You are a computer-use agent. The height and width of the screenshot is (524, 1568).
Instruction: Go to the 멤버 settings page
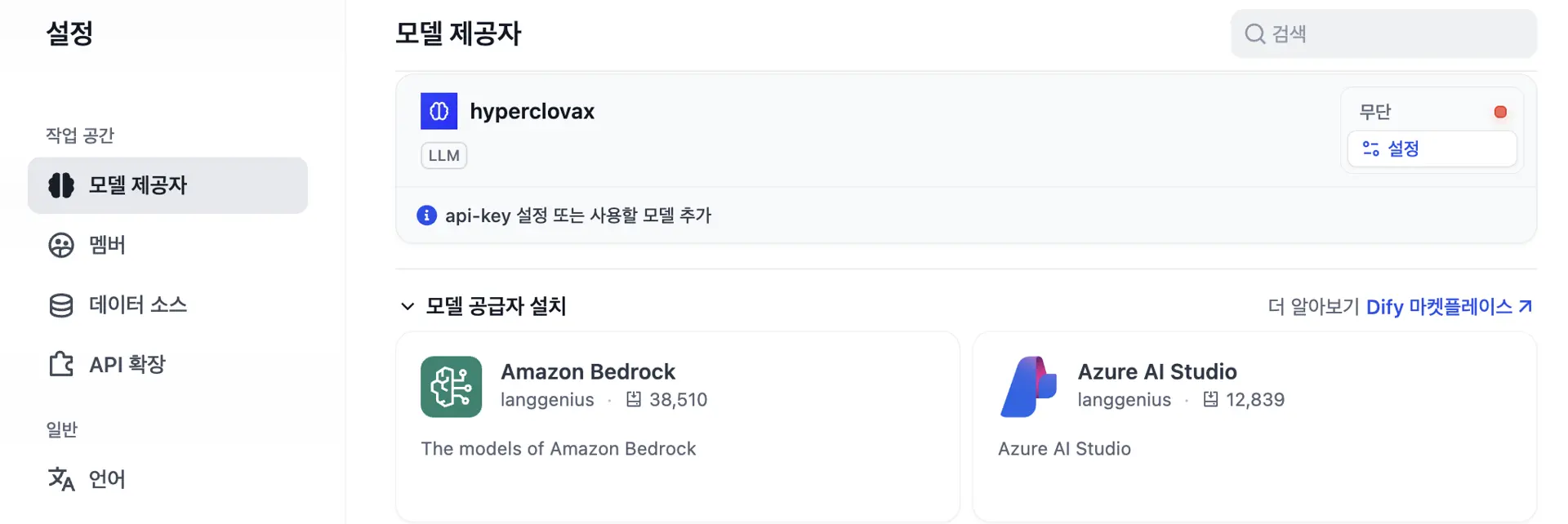pyautogui.click(x=107, y=245)
